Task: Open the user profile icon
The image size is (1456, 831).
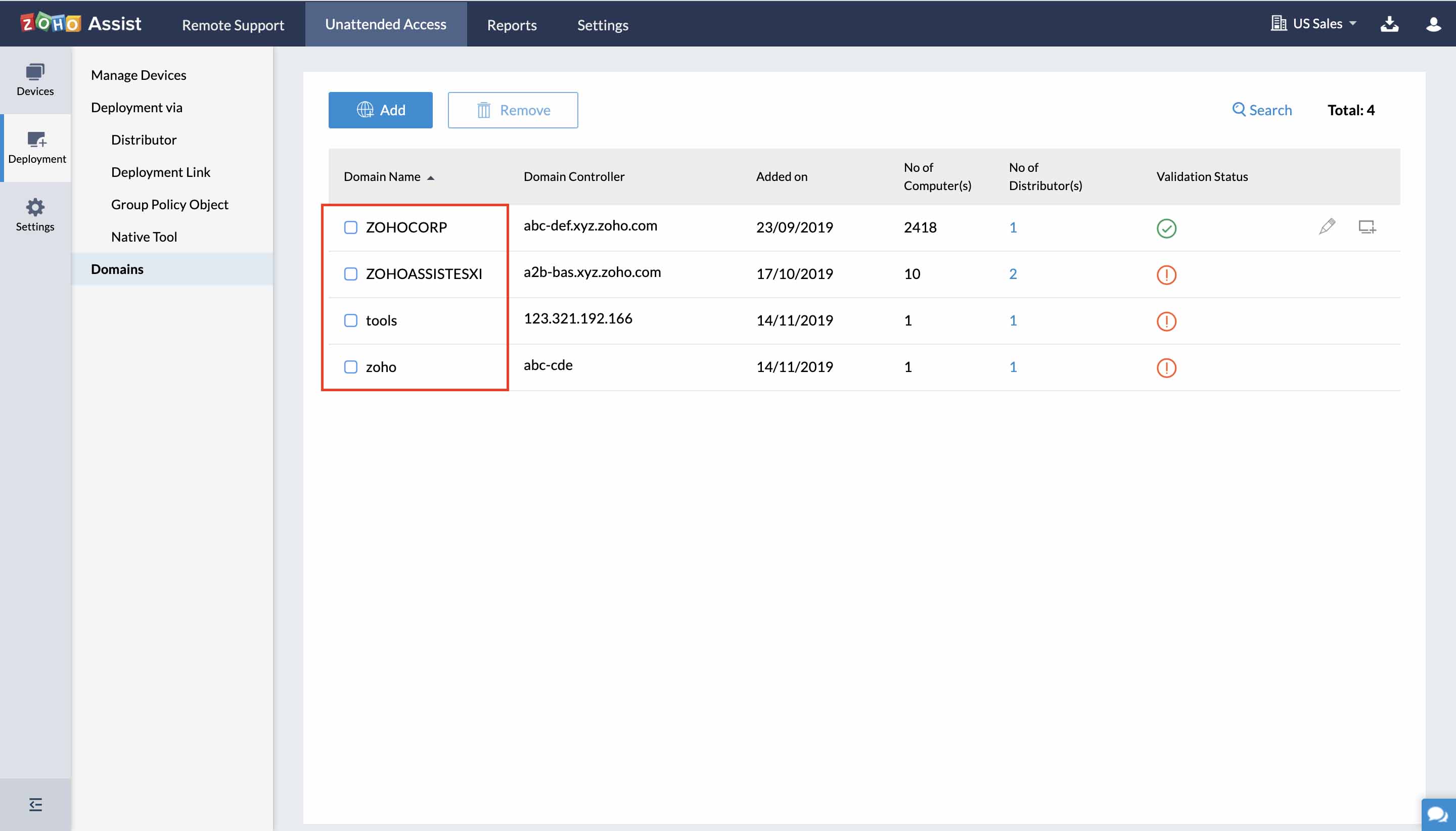Action: click(x=1433, y=23)
